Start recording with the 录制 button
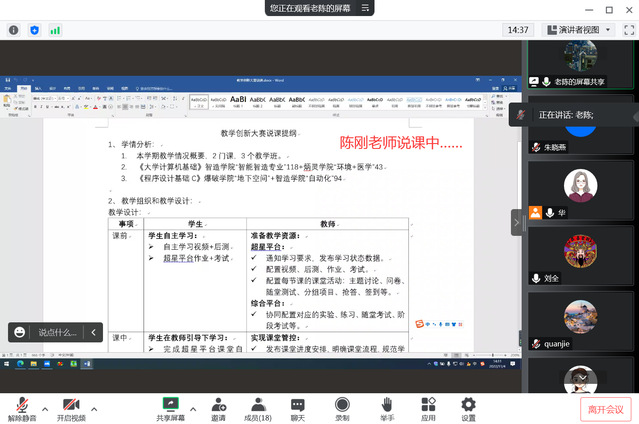639x424 pixels. (x=342, y=408)
